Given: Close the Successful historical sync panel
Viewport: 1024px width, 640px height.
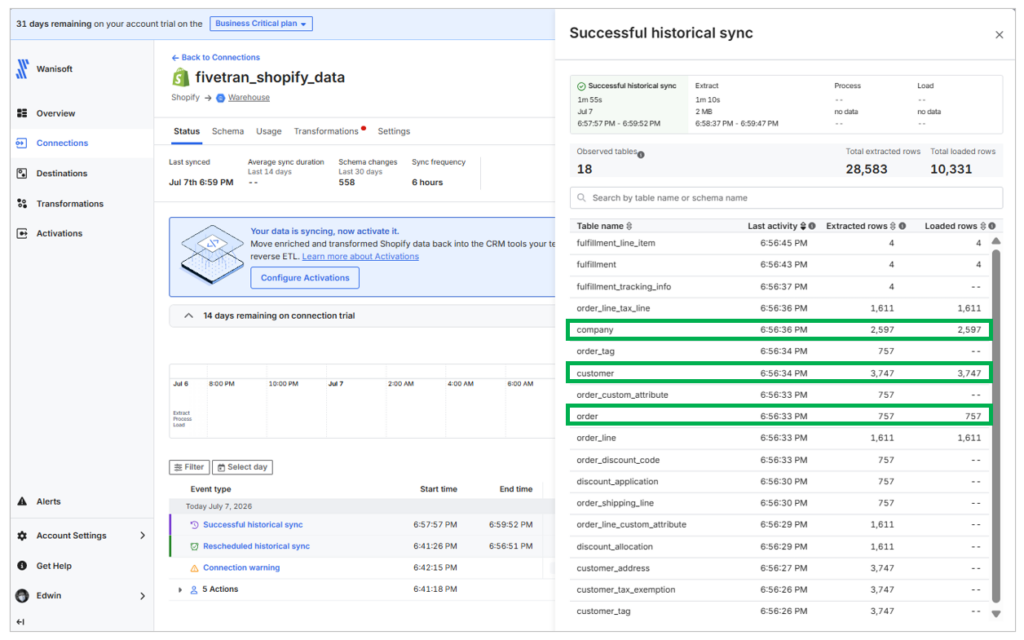Looking at the screenshot, I should click(x=999, y=35).
